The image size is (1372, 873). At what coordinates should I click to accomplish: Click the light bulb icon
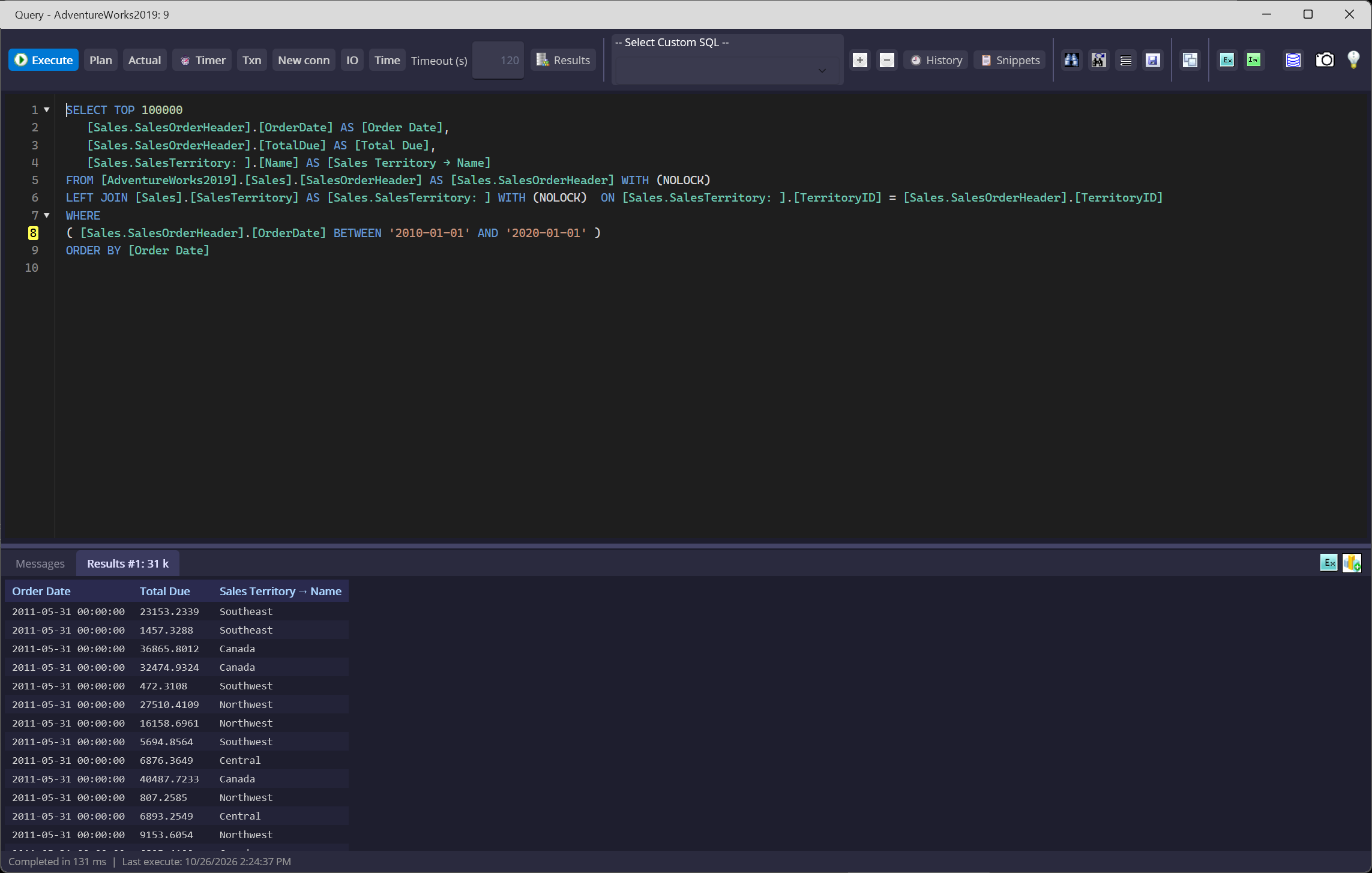coord(1353,60)
